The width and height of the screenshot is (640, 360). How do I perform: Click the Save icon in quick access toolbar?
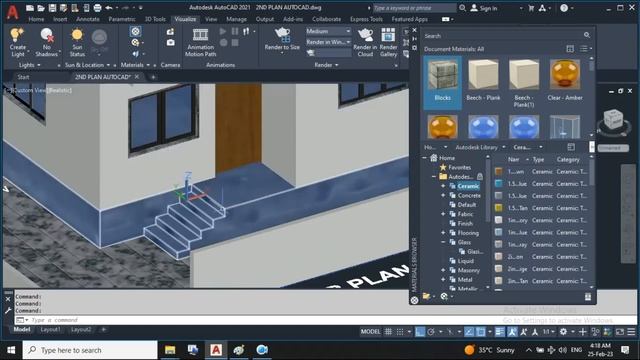[x=52, y=8]
